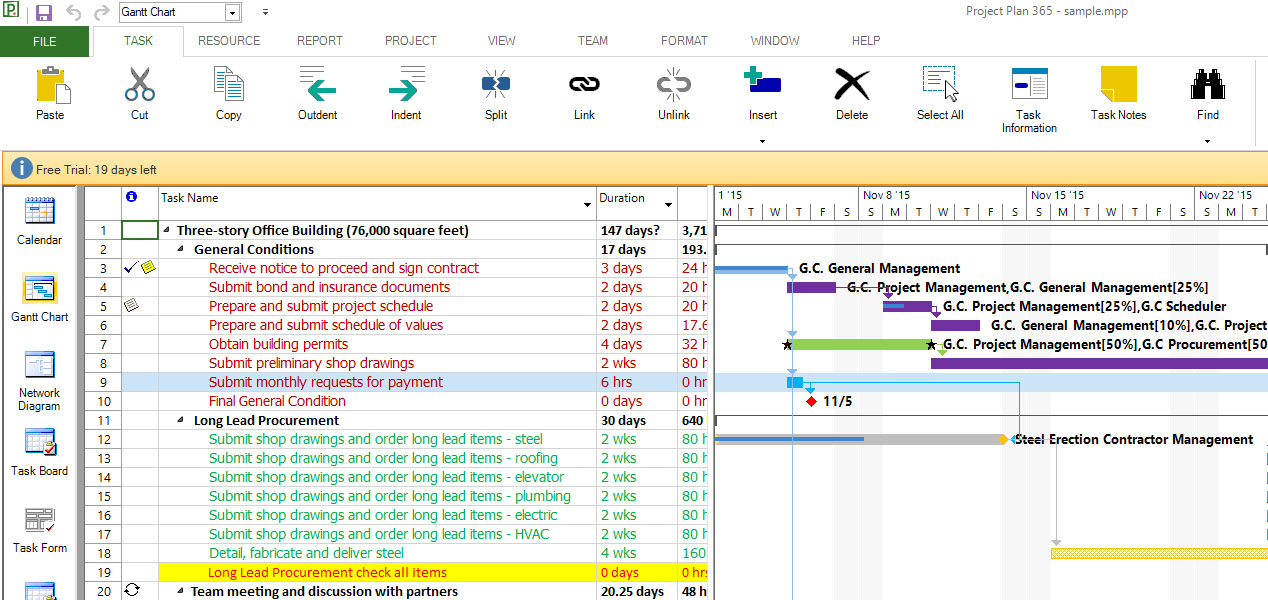The image size is (1268, 600).
Task: Click the Nov 8 '15 timescale header
Action: pos(945,195)
